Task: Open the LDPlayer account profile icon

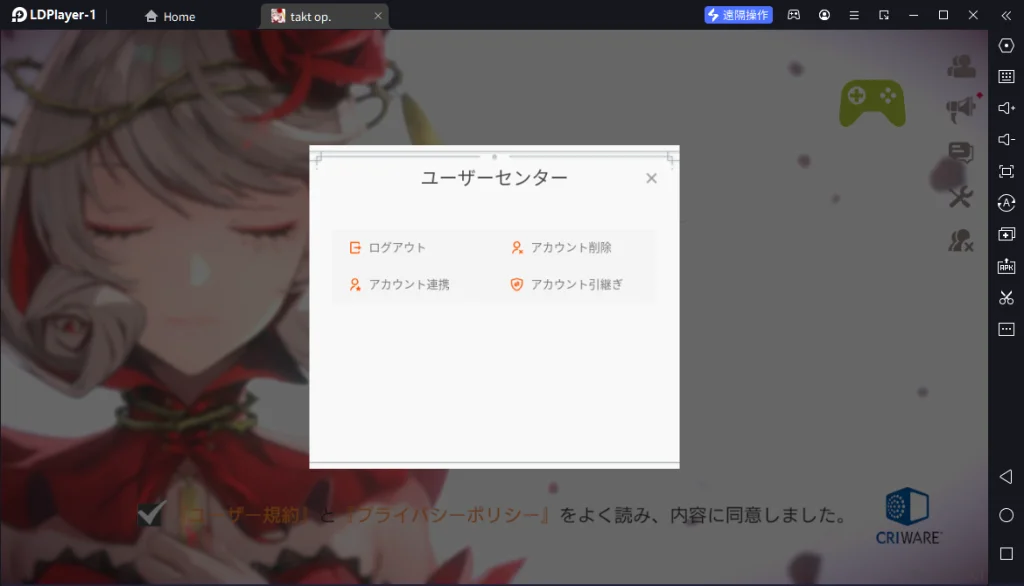Action: click(x=824, y=15)
